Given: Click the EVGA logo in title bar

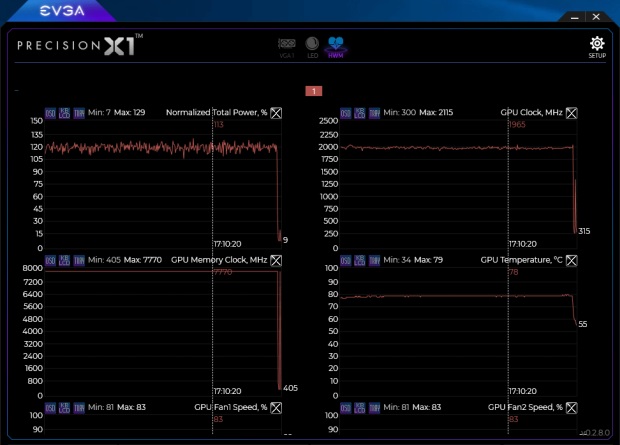Looking at the screenshot, I should pyautogui.click(x=62, y=11).
